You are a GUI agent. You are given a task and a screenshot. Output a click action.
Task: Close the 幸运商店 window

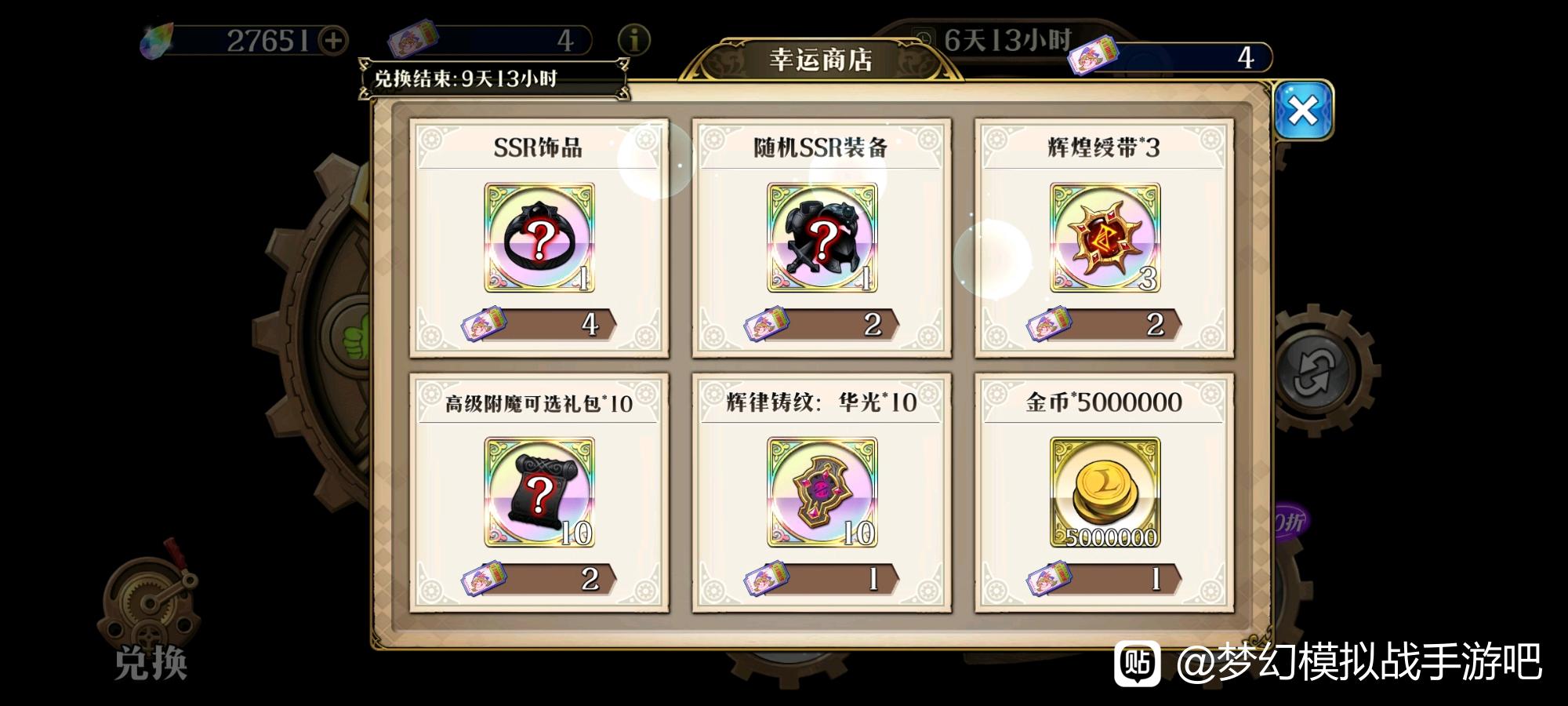coord(1303,111)
